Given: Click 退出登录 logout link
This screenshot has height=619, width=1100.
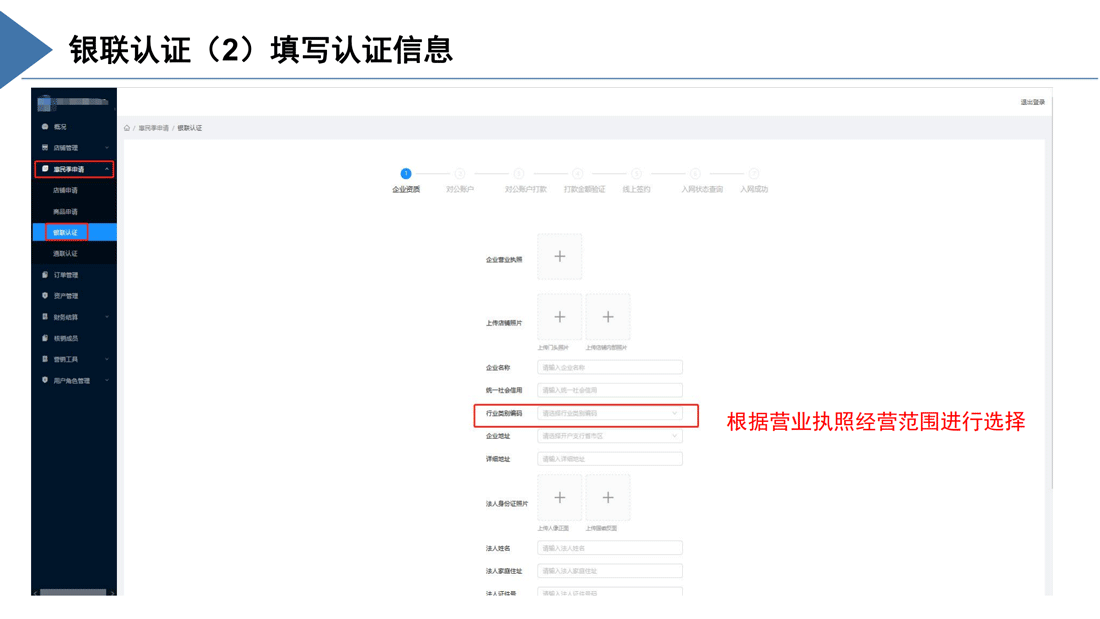Looking at the screenshot, I should pyautogui.click(x=1032, y=102).
